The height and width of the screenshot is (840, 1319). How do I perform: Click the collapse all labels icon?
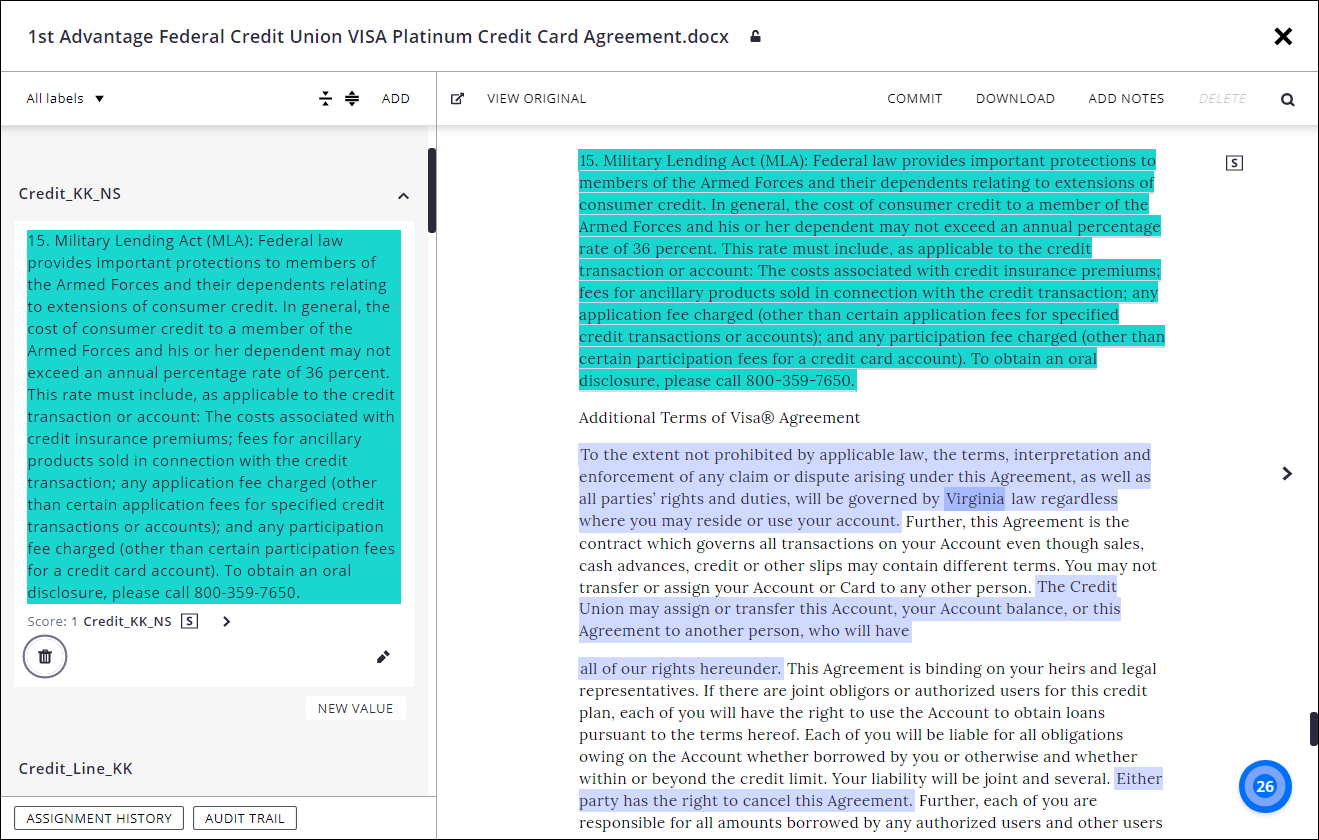click(325, 98)
